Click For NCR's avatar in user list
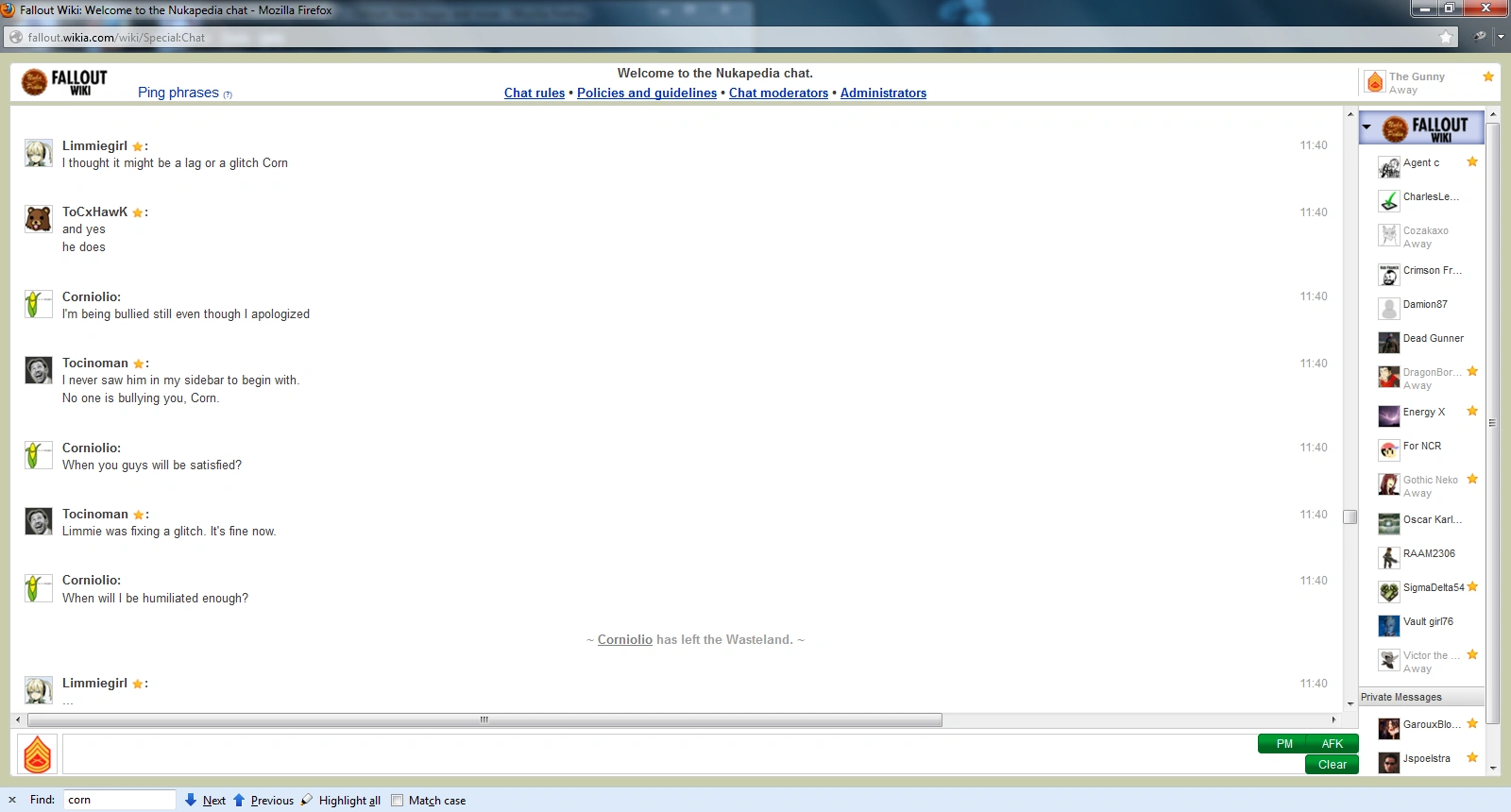This screenshot has height=812, width=1511. coord(1389,450)
